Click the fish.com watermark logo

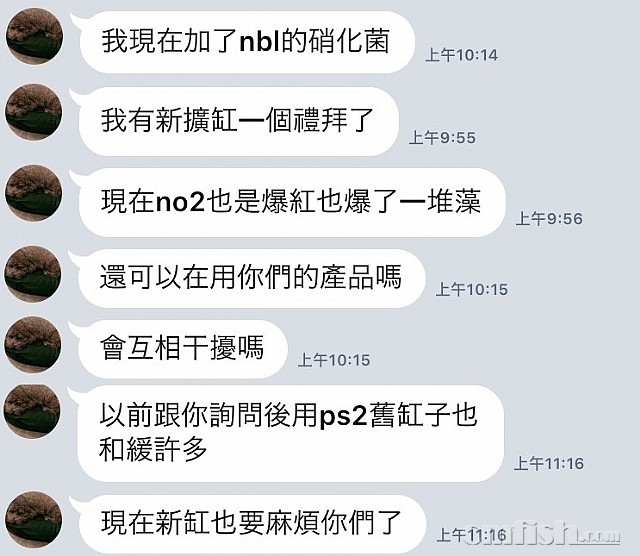544,532
